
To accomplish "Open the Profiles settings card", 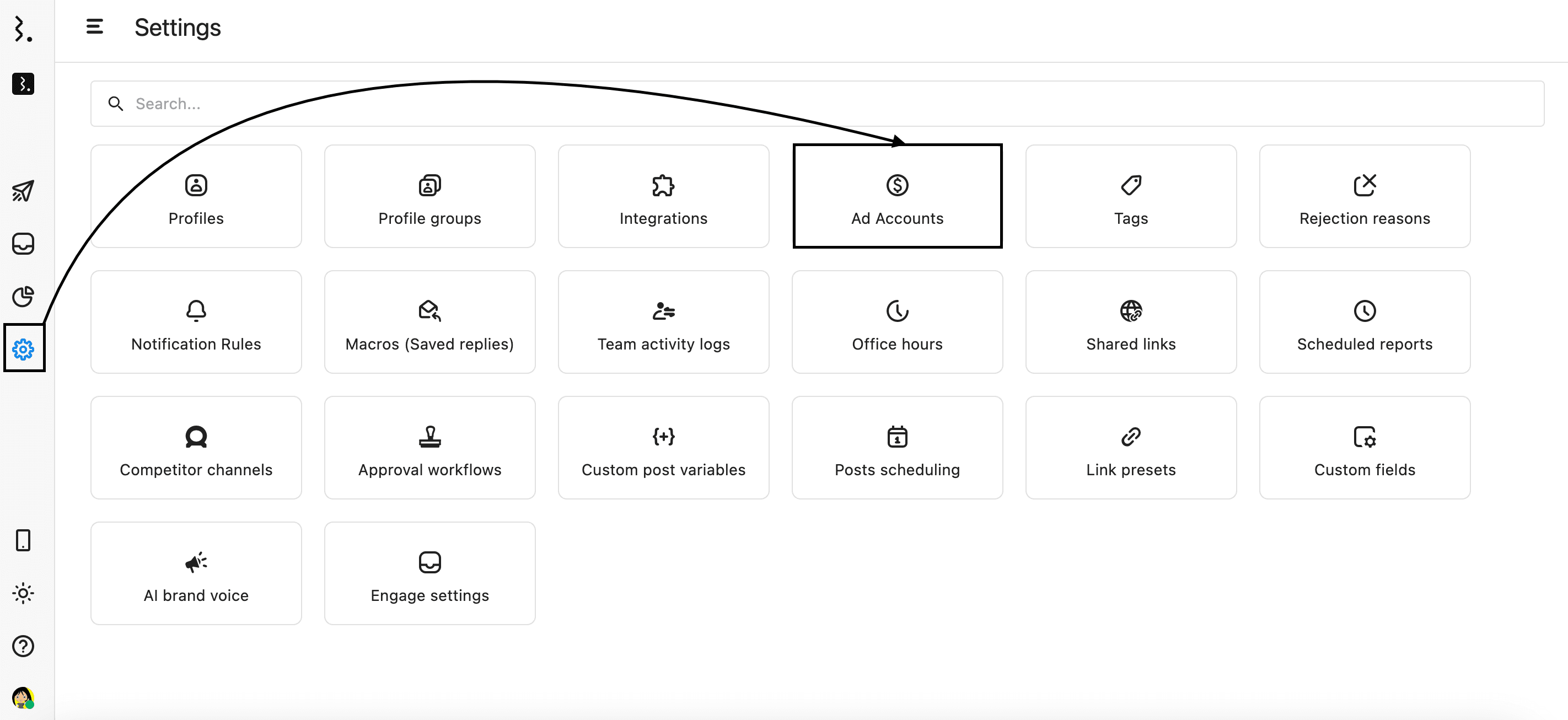I will [x=196, y=197].
